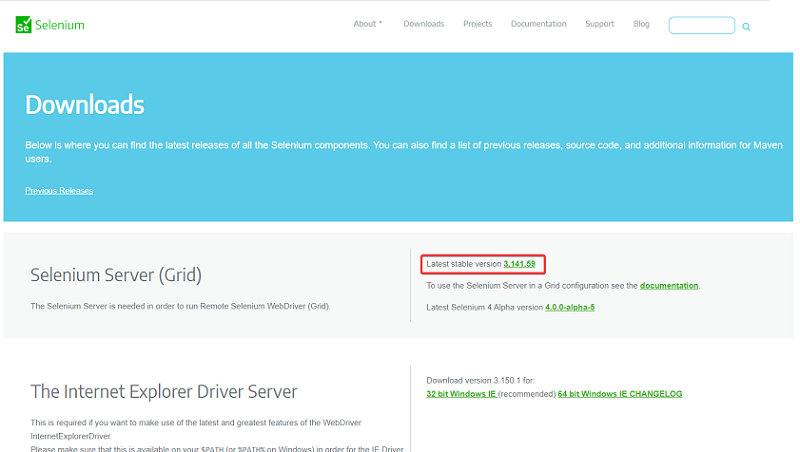The height and width of the screenshot is (452, 800).
Task: Select the Downloads page heading text
Action: click(85, 105)
